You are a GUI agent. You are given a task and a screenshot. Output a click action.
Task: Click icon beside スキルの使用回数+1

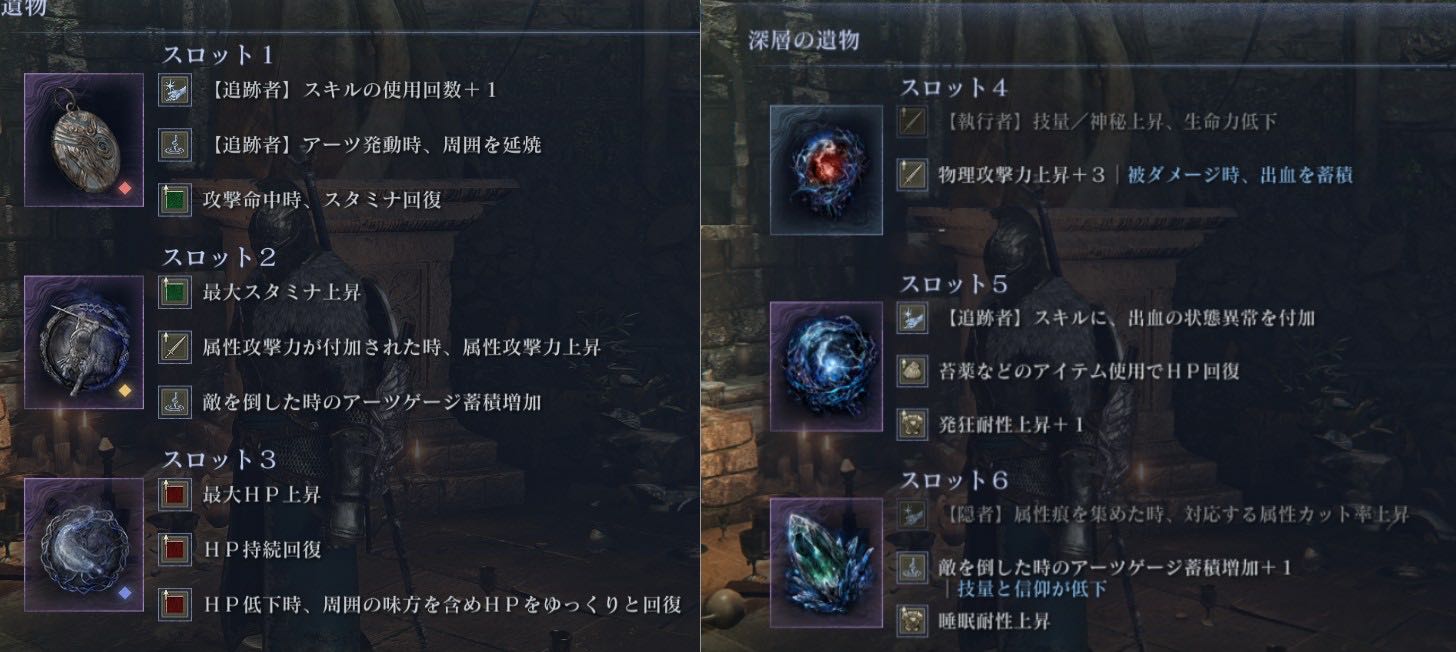175,91
